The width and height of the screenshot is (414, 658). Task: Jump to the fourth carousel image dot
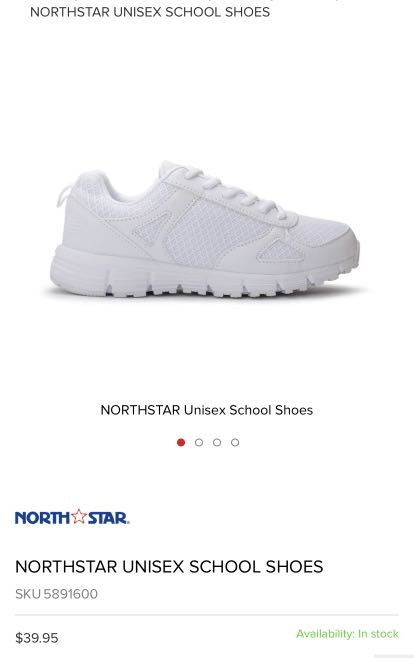click(x=235, y=442)
